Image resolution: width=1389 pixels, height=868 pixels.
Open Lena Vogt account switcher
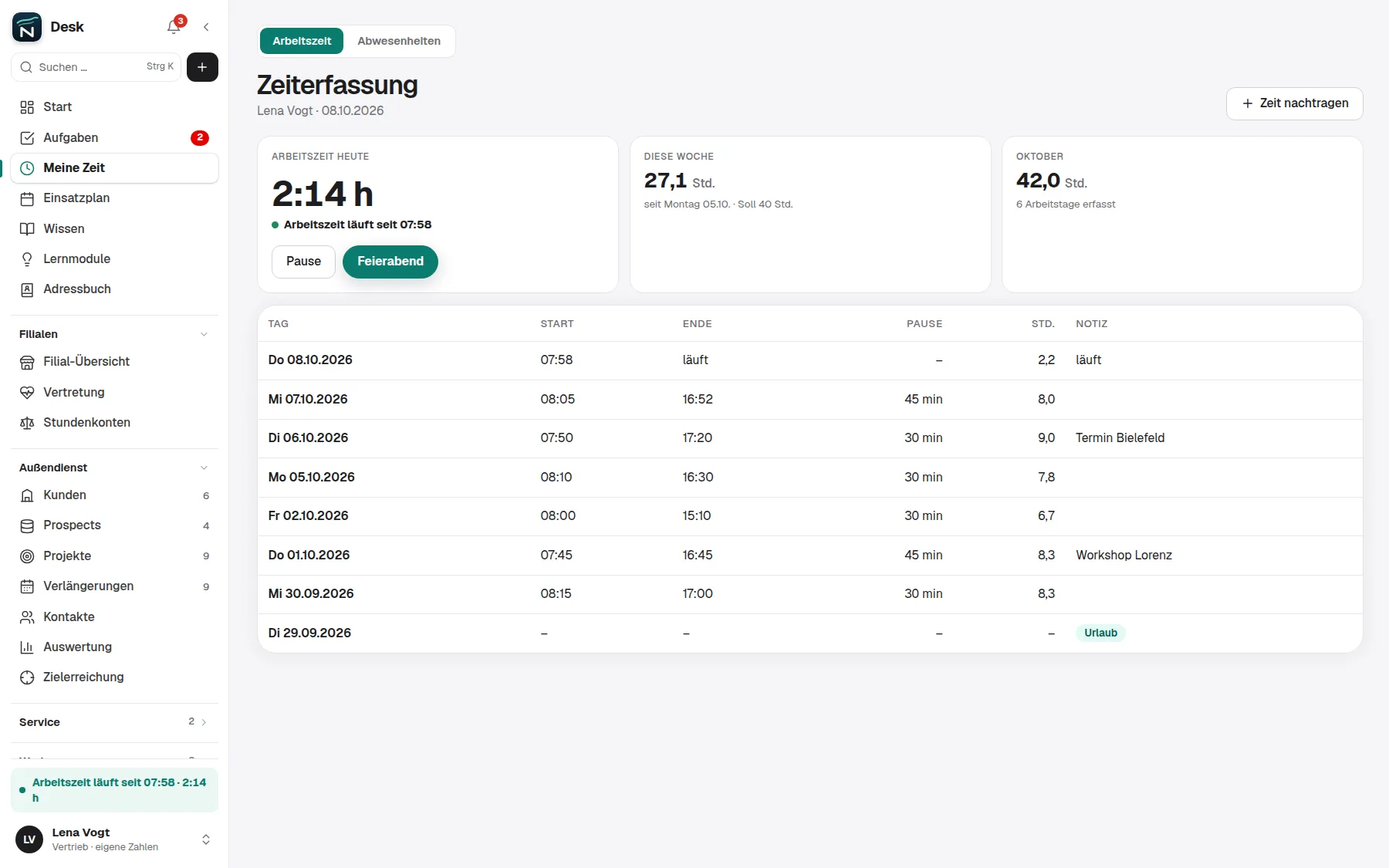114,839
